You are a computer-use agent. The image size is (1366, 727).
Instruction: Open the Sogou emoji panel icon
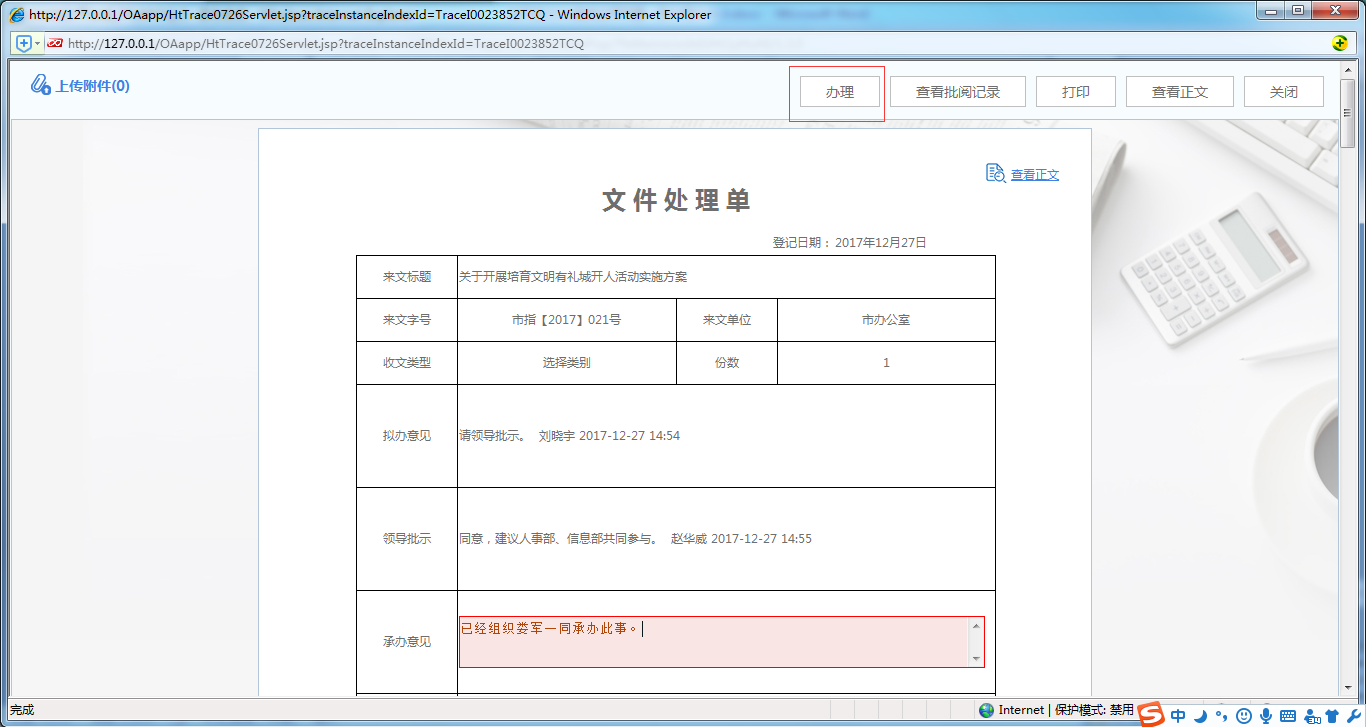(1244, 714)
